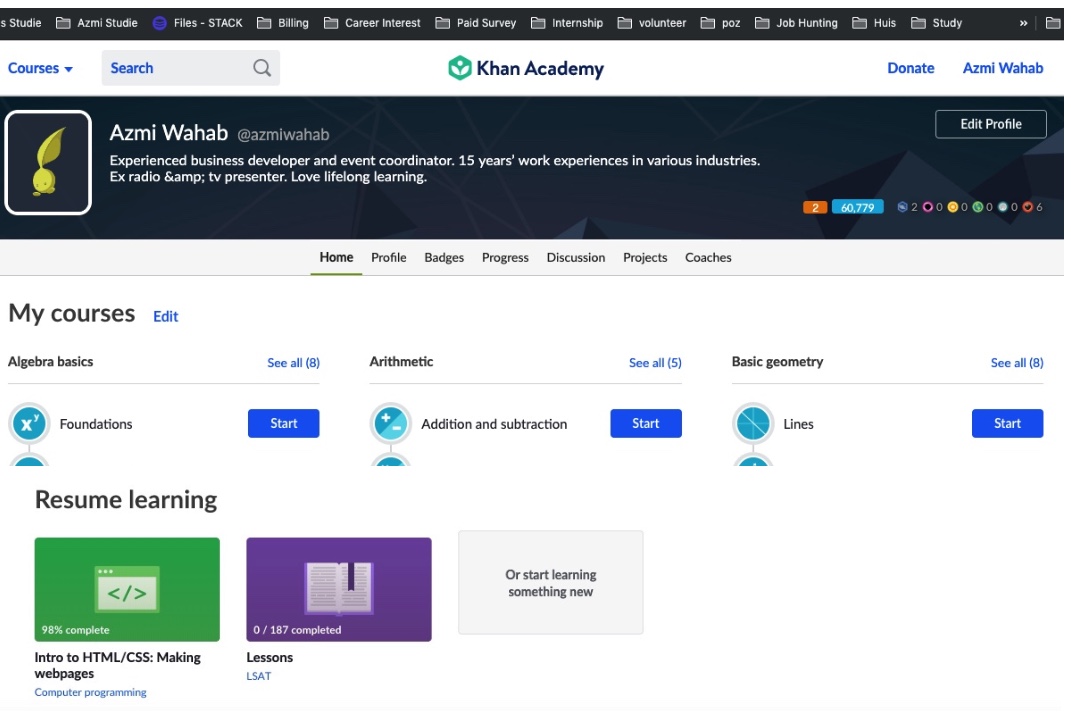The height and width of the screenshot is (713, 1071).
Task: Open the Billing bookmark folder
Action: 283,23
